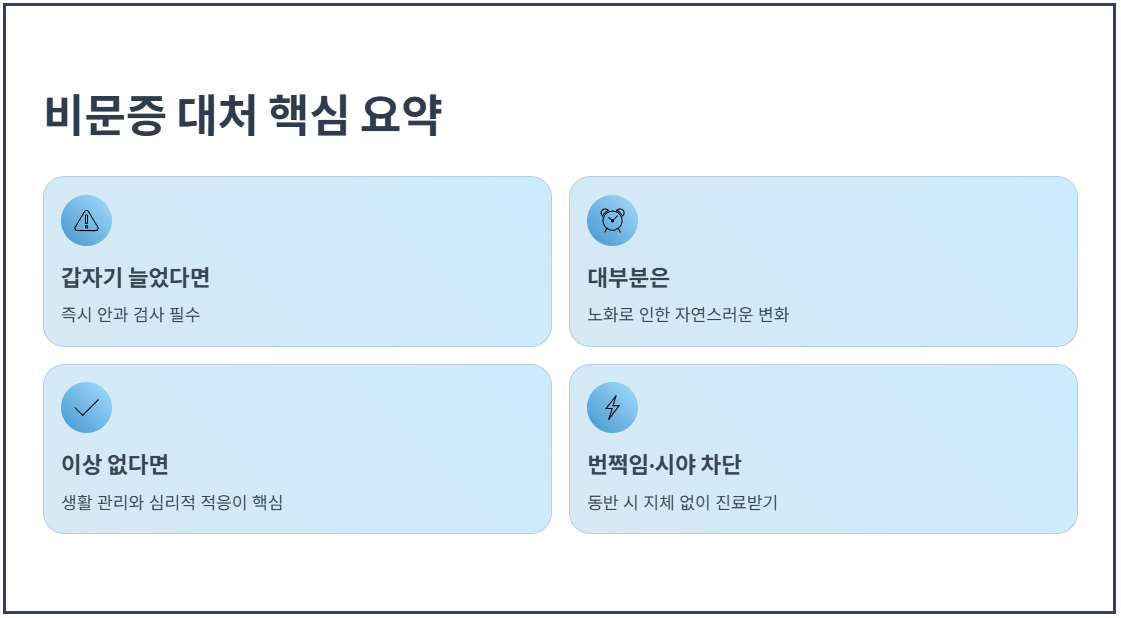The width and height of the screenshot is (1121, 618).
Task: Click the word '비문증' in the slide title
Action: point(105,114)
